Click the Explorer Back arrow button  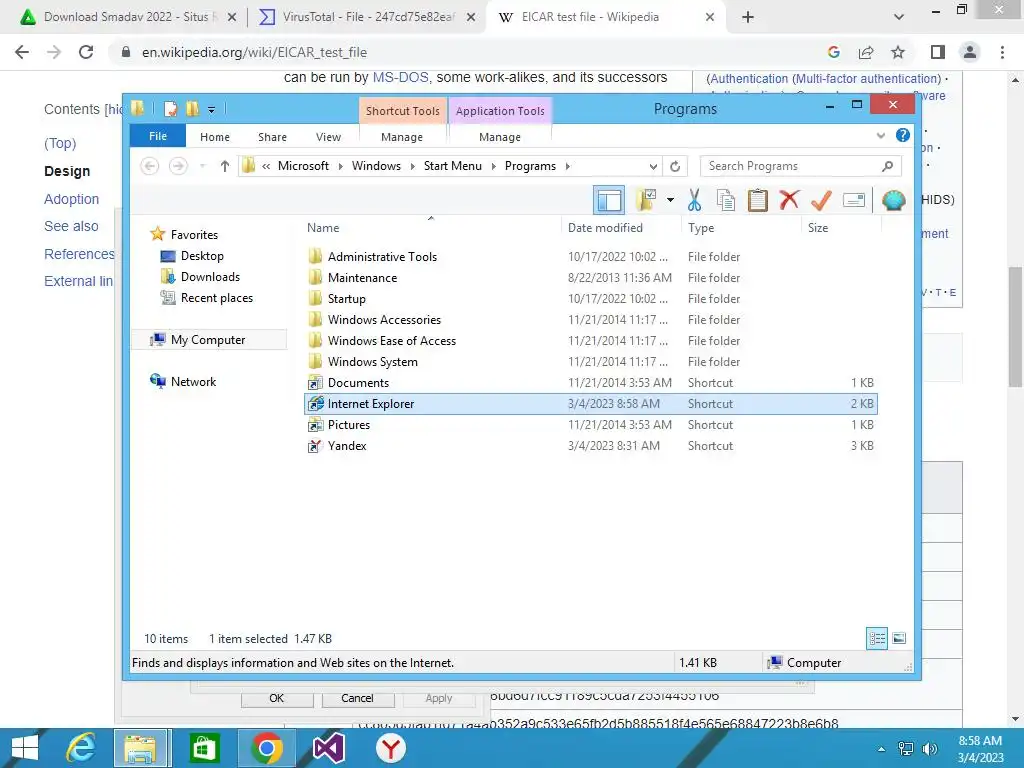tap(150, 166)
